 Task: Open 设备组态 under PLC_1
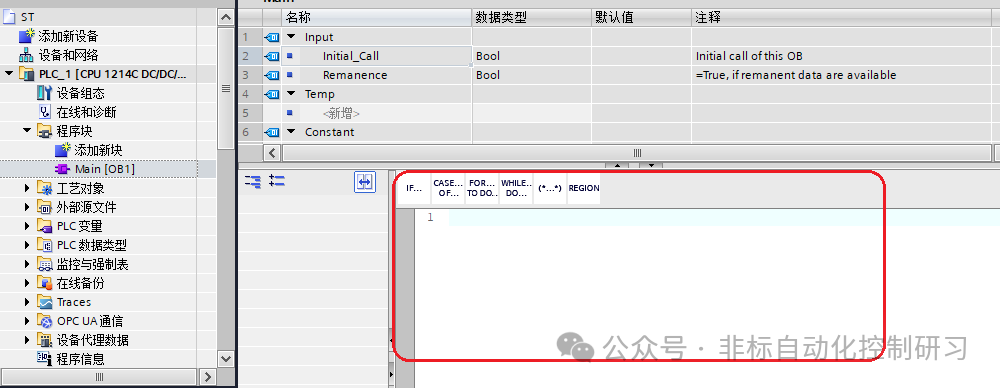(x=80, y=93)
